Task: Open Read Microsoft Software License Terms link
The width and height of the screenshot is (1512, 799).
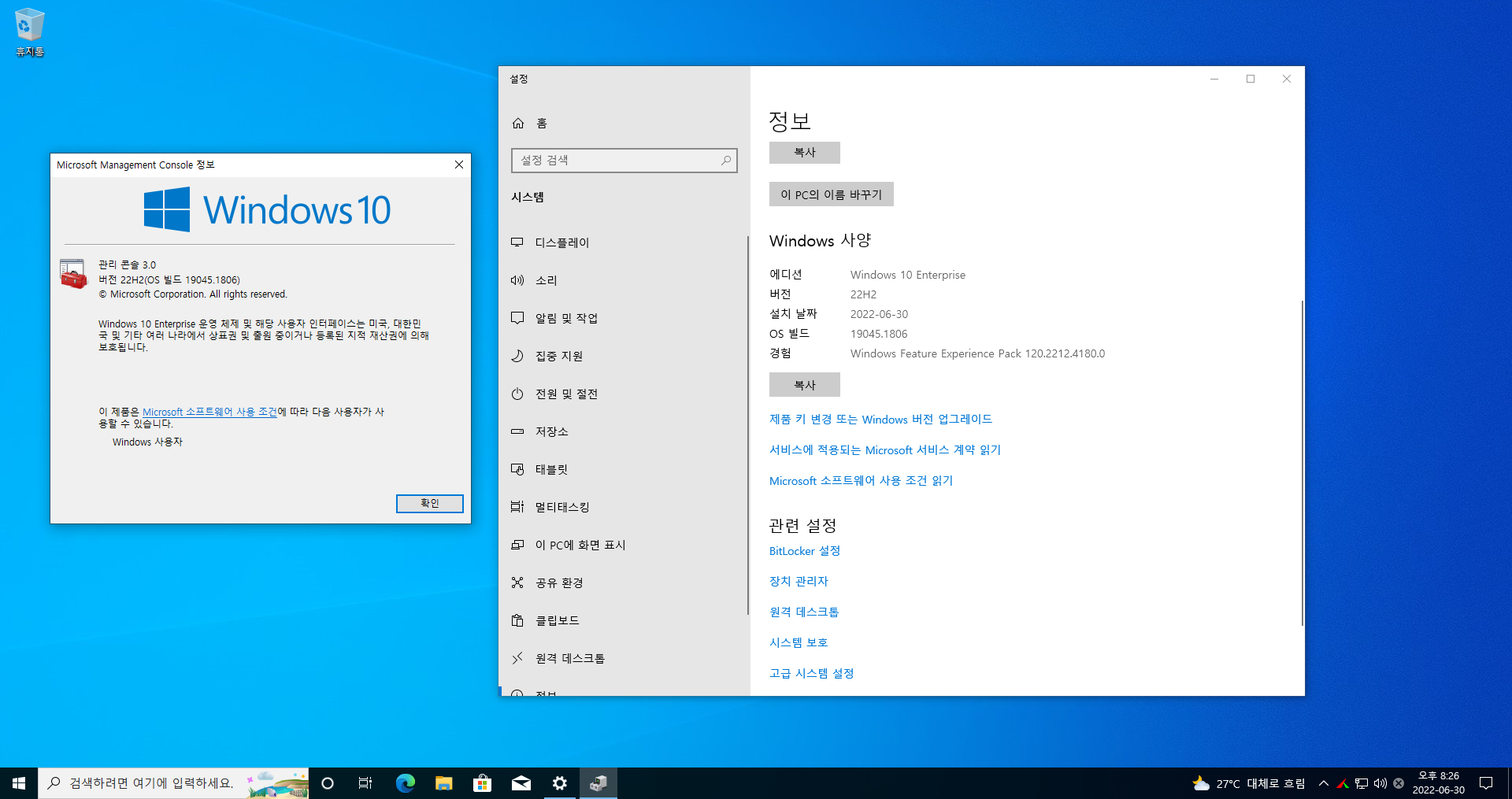Action: (861, 481)
